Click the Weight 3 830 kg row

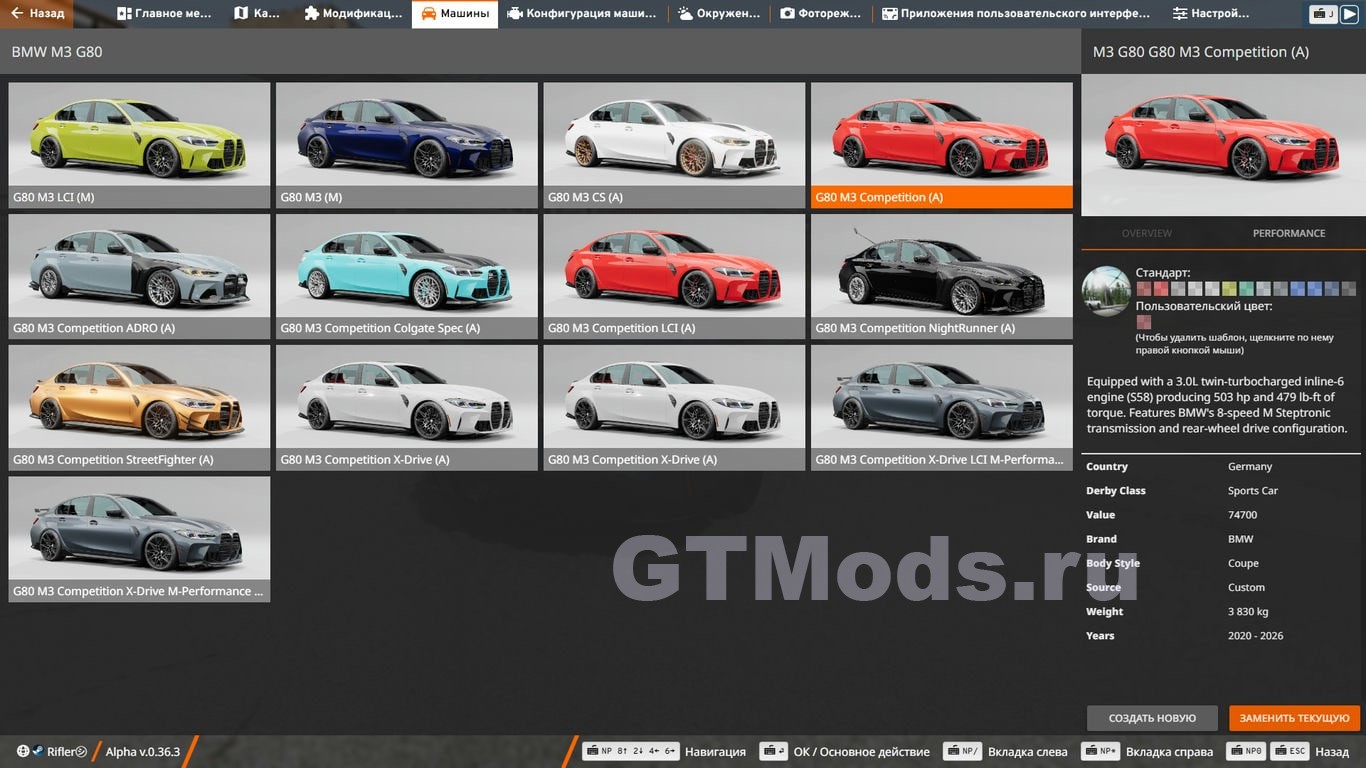coord(1223,611)
